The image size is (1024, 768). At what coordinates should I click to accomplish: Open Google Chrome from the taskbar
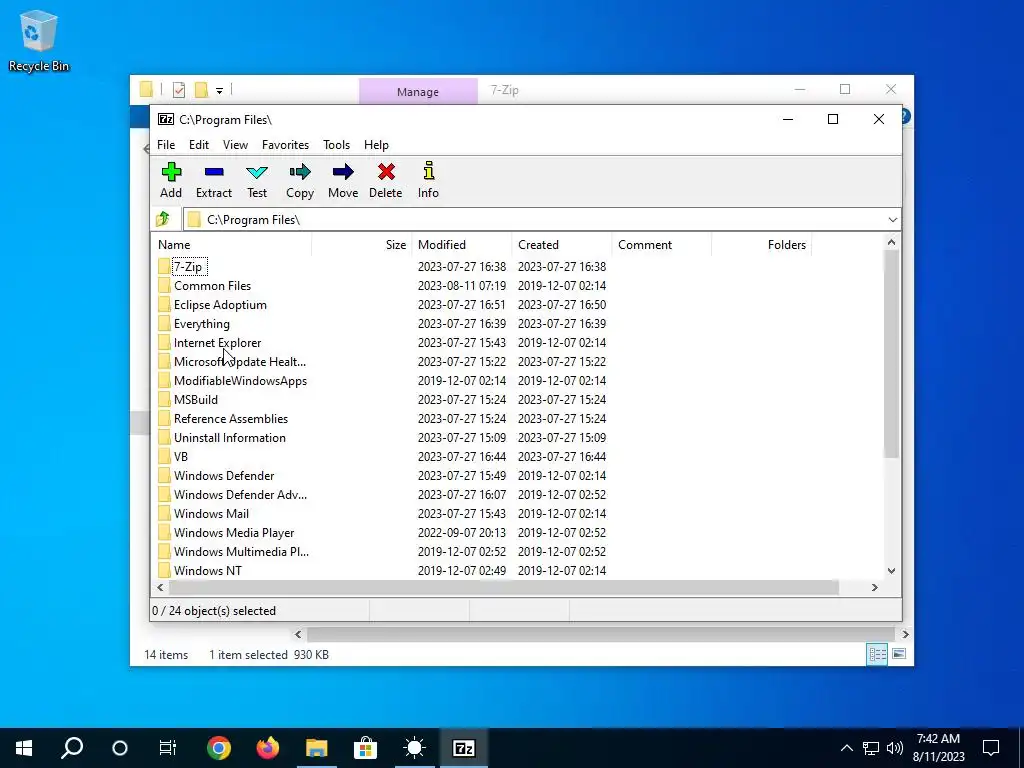pos(219,748)
